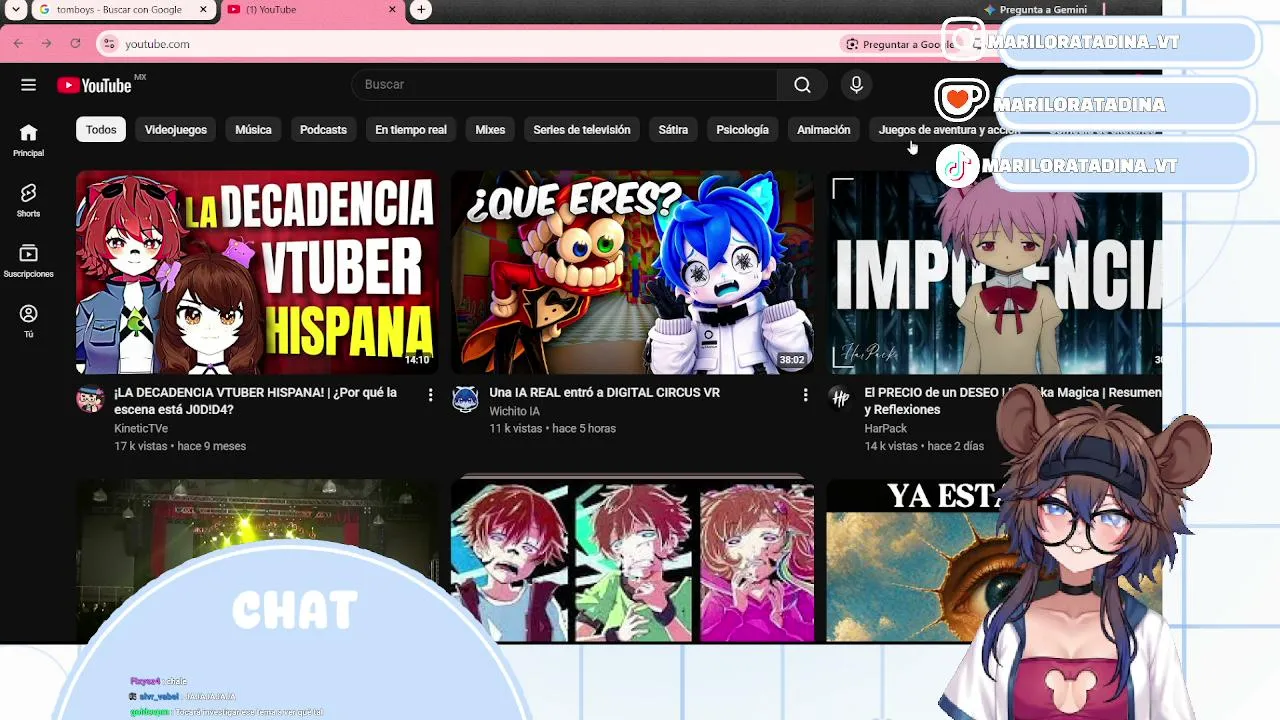
Task: Open Wichito IA channel avatar
Action: 465,400
